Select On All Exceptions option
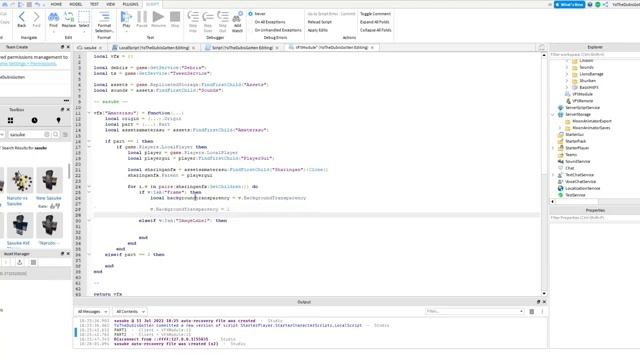Image resolution: width=640 pixels, height=360 pixels. click(267, 22)
